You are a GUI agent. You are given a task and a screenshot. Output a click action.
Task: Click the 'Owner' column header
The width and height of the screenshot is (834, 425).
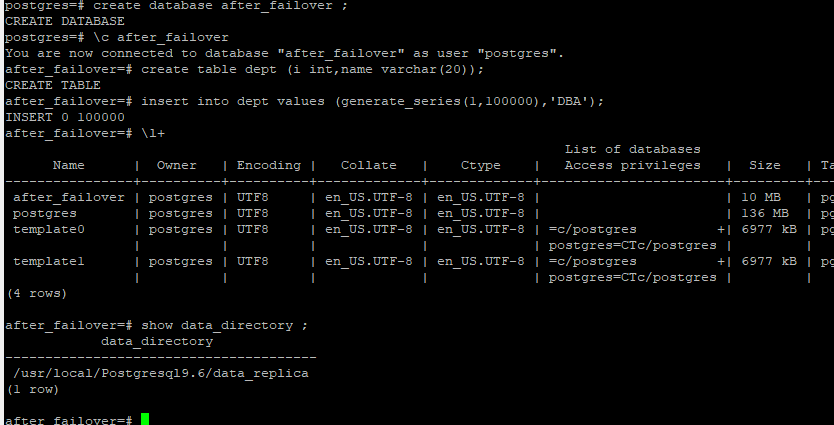(x=177, y=165)
